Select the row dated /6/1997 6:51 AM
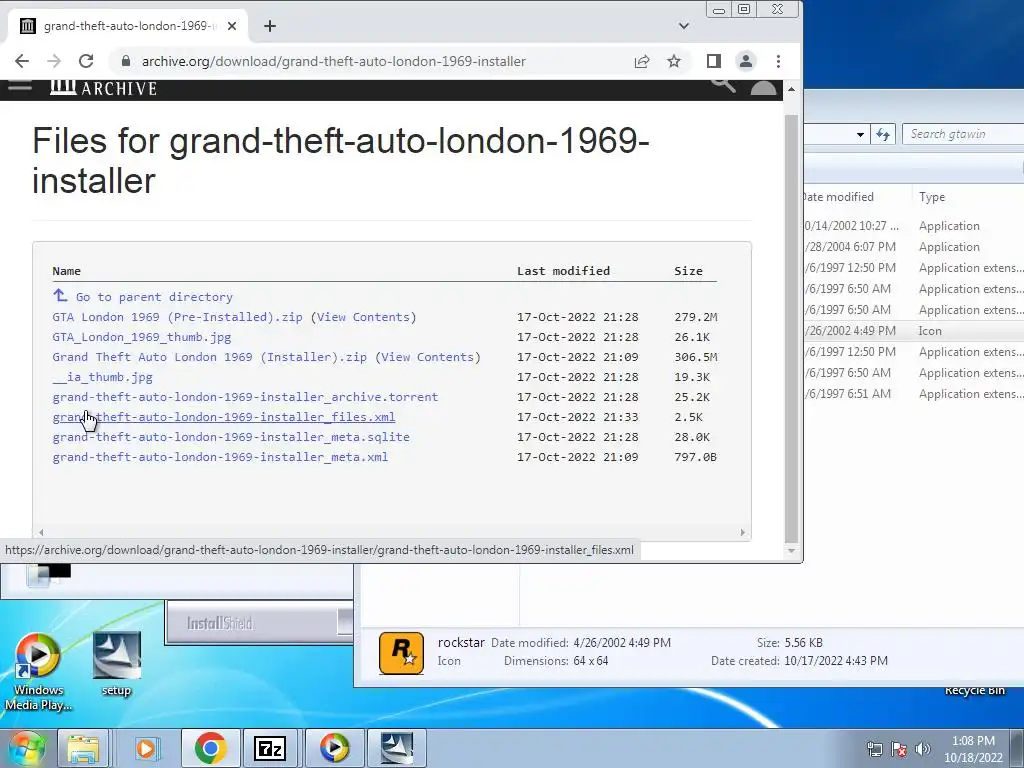1024x768 pixels. click(914, 394)
